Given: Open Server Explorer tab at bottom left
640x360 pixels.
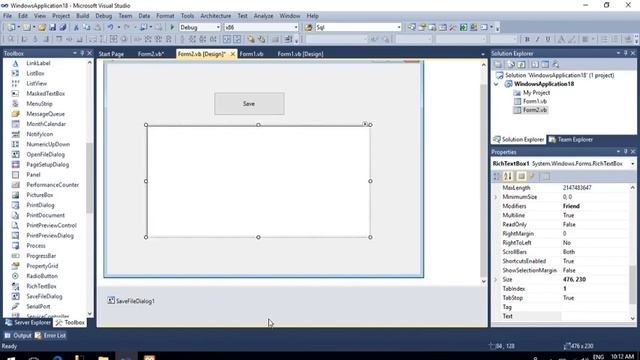Looking at the screenshot, I should (28, 322).
